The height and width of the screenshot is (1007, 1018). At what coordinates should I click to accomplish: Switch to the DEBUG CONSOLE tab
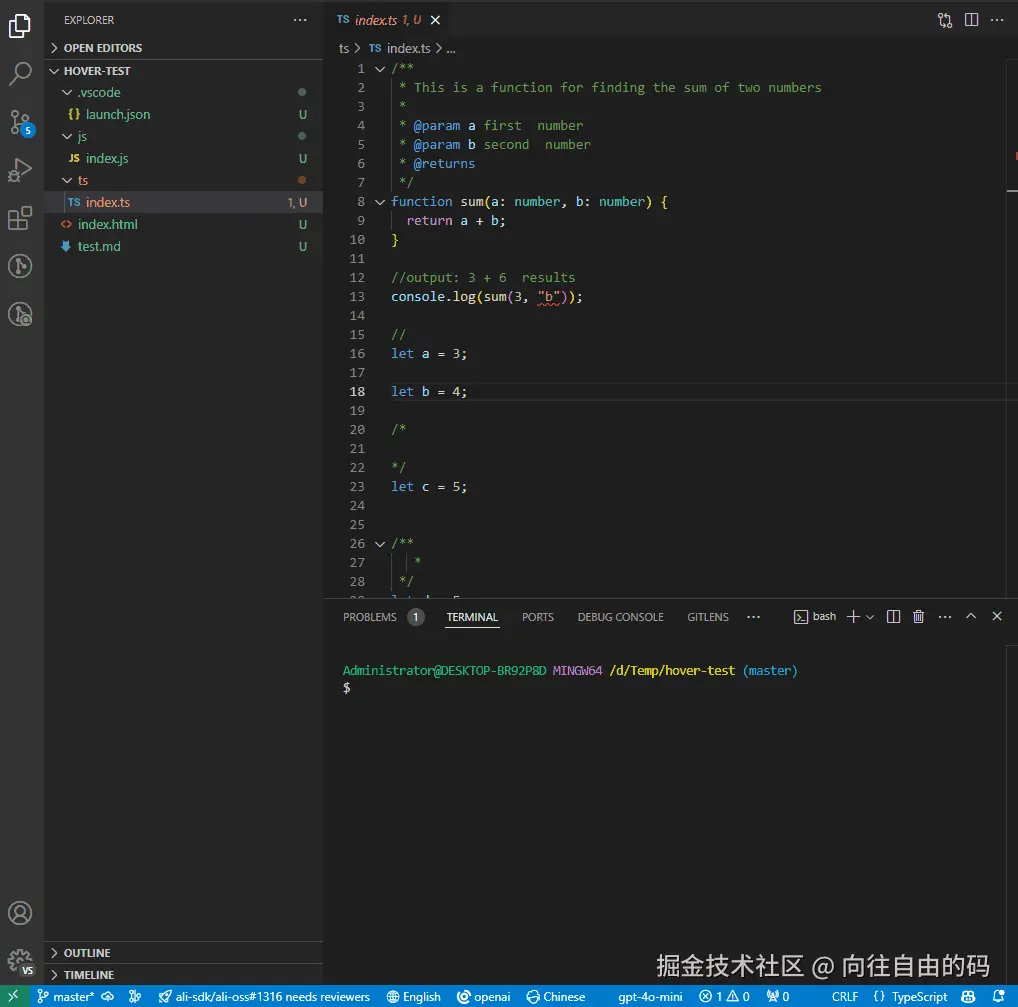[x=620, y=617]
